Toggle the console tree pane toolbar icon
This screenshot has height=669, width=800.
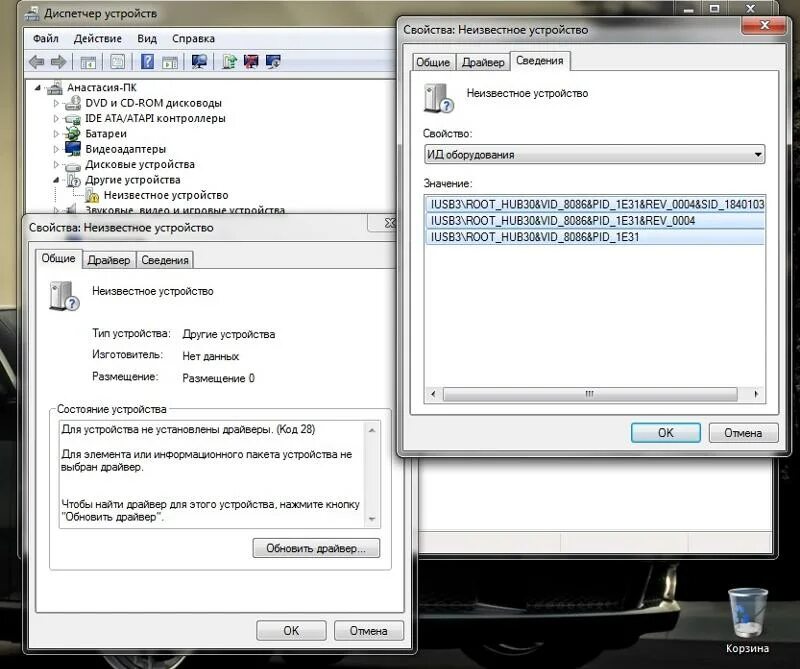(88, 62)
